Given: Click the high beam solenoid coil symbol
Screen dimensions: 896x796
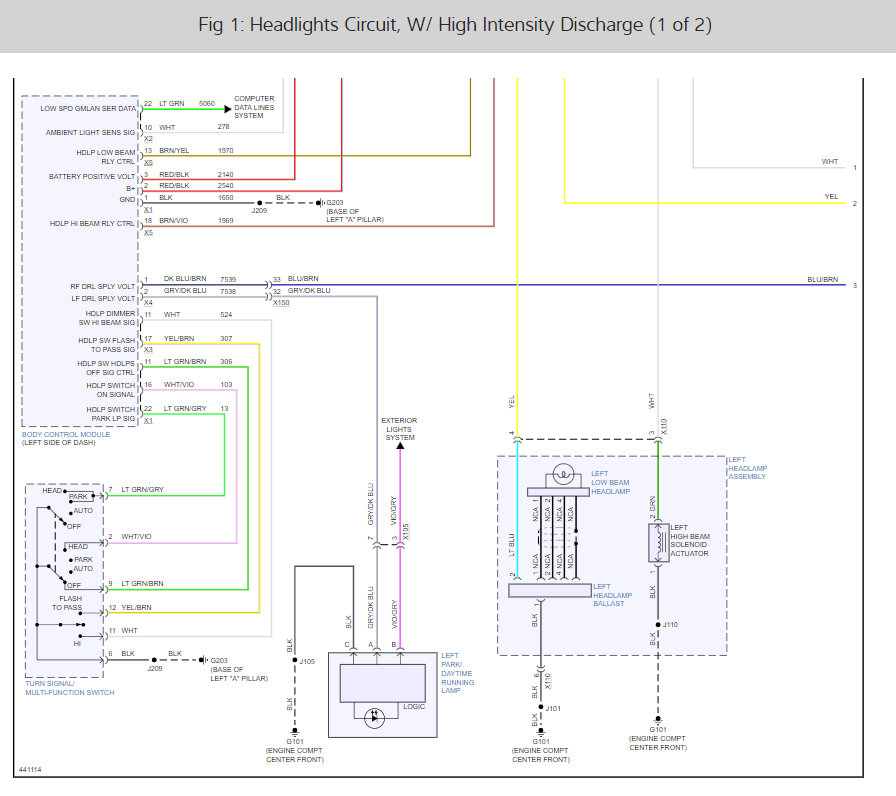Looking at the screenshot, I should click(x=661, y=541).
